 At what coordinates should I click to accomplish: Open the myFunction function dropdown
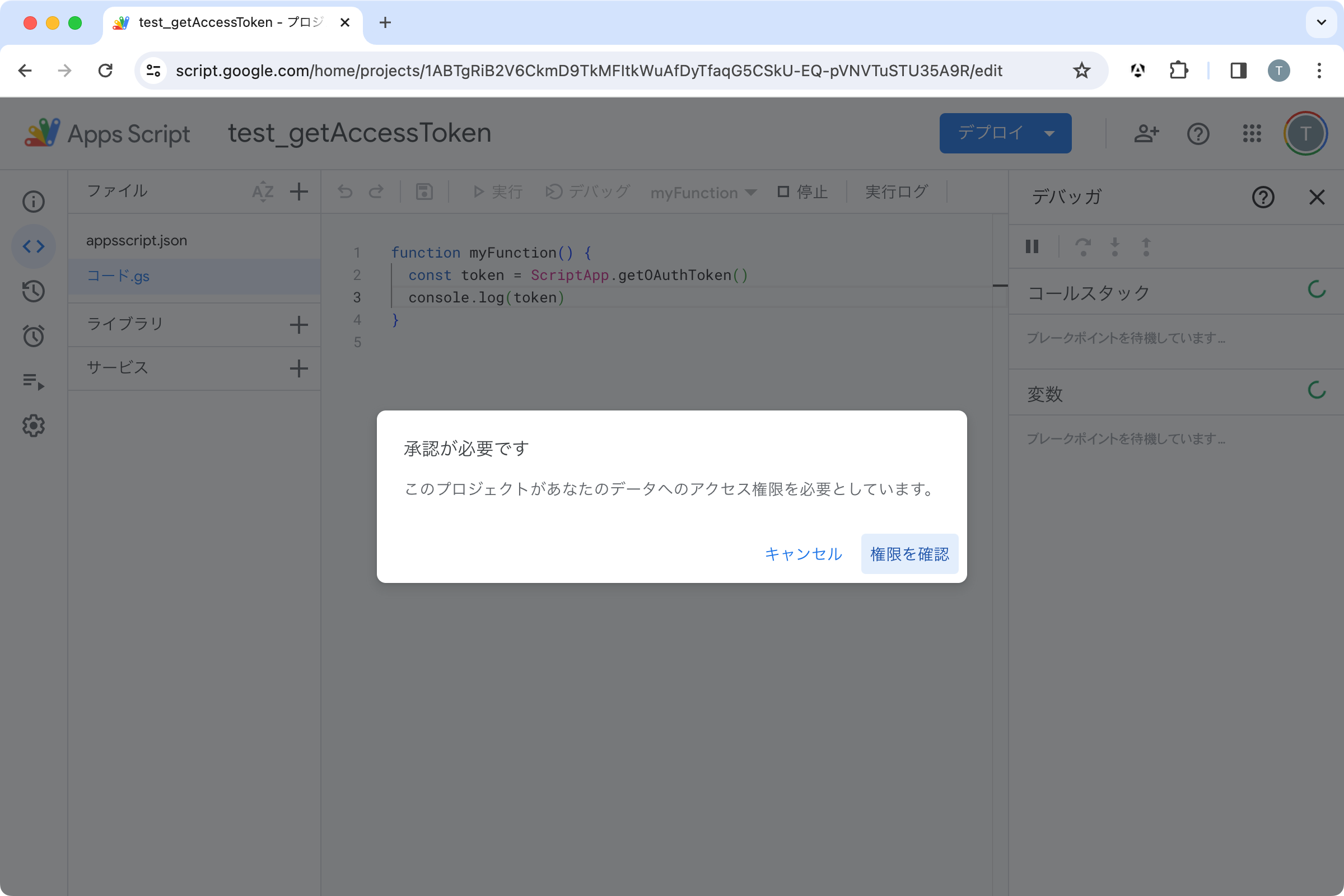703,193
